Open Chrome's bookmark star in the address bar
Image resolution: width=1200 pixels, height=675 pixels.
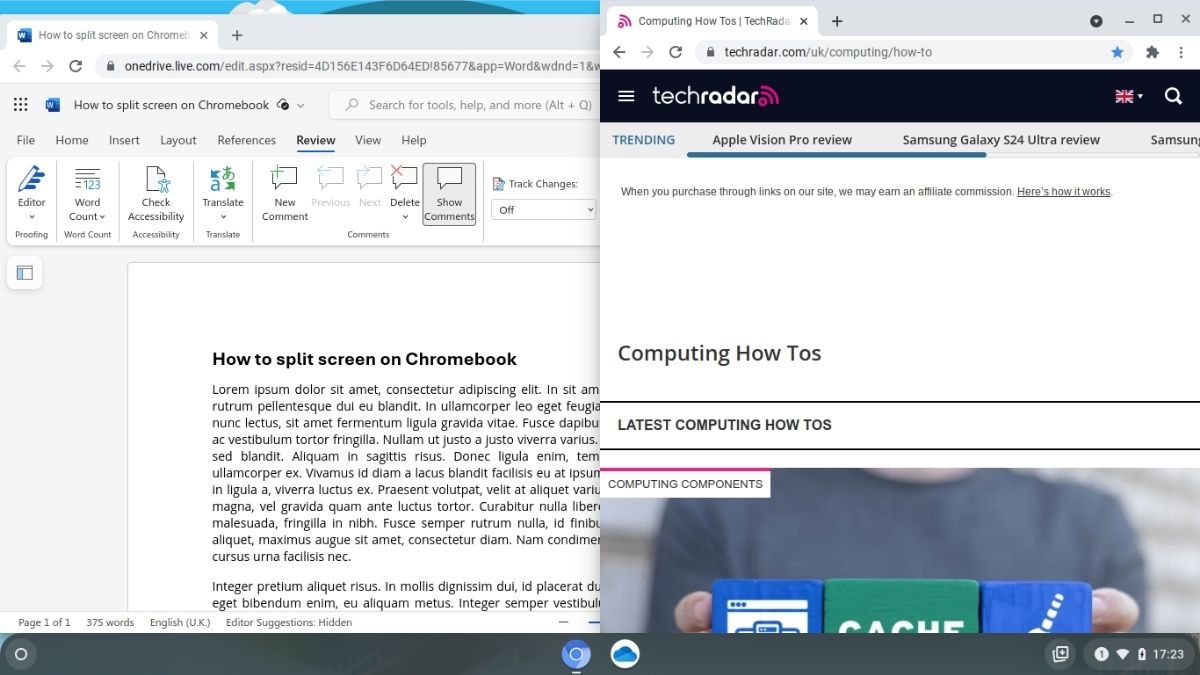(x=1119, y=51)
